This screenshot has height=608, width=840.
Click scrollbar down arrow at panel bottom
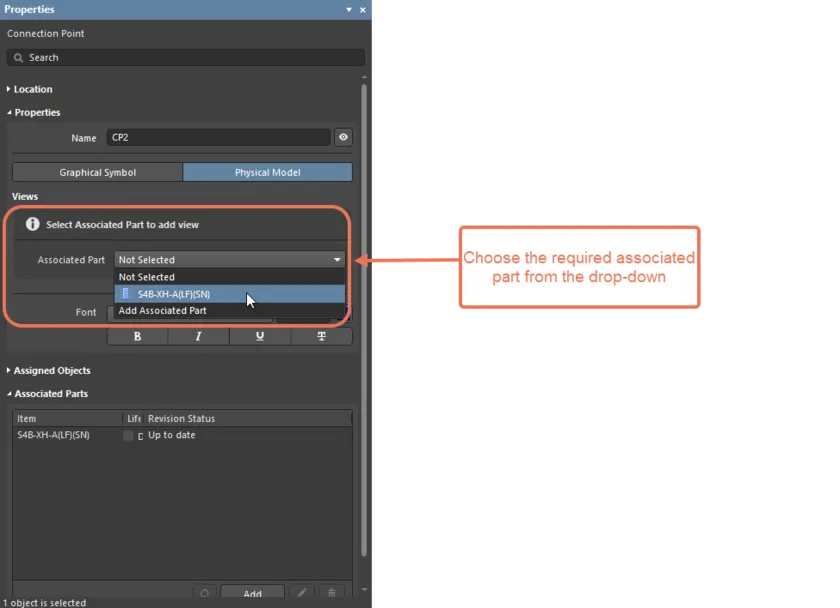click(x=364, y=589)
